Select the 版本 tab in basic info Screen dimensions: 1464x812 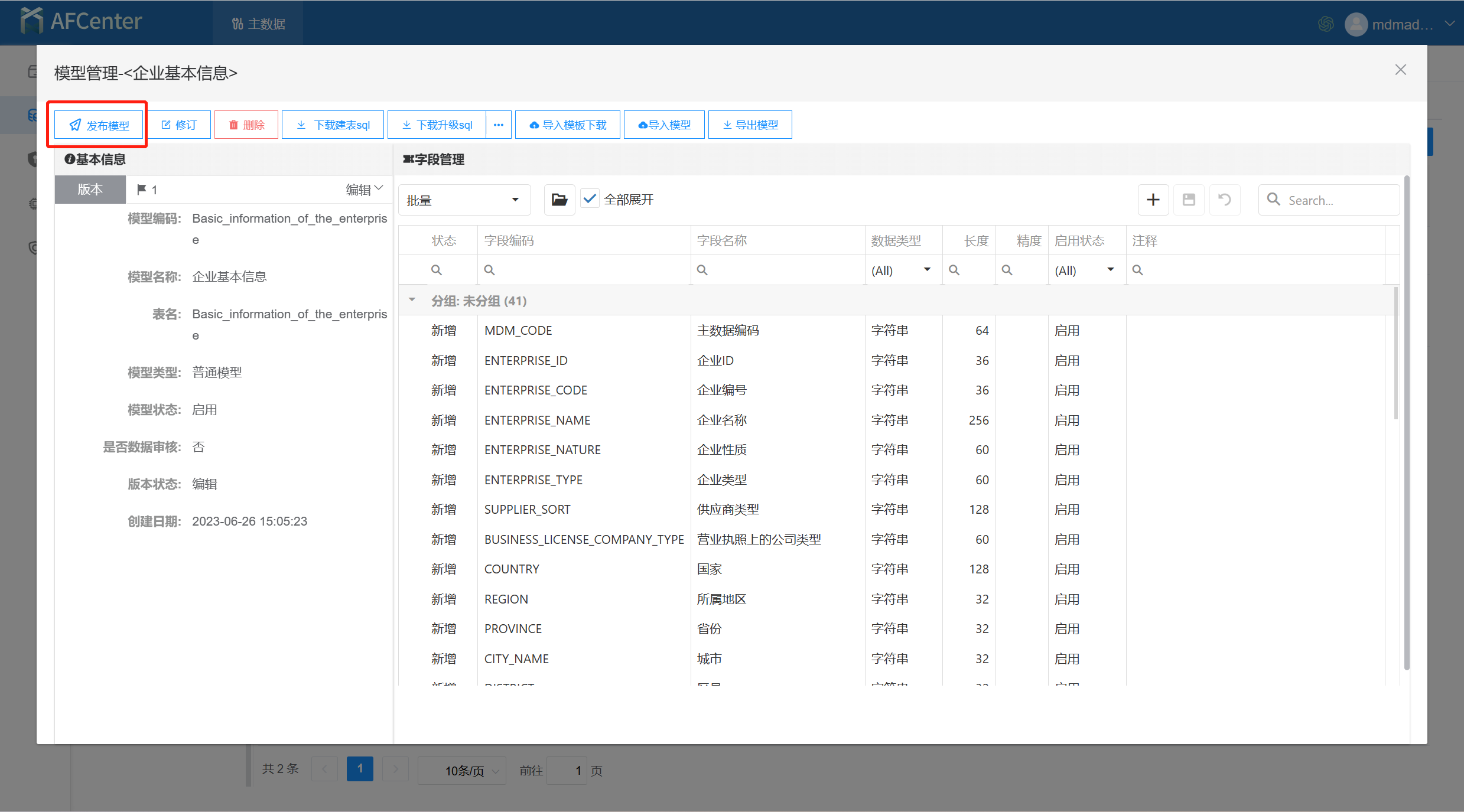pos(90,190)
